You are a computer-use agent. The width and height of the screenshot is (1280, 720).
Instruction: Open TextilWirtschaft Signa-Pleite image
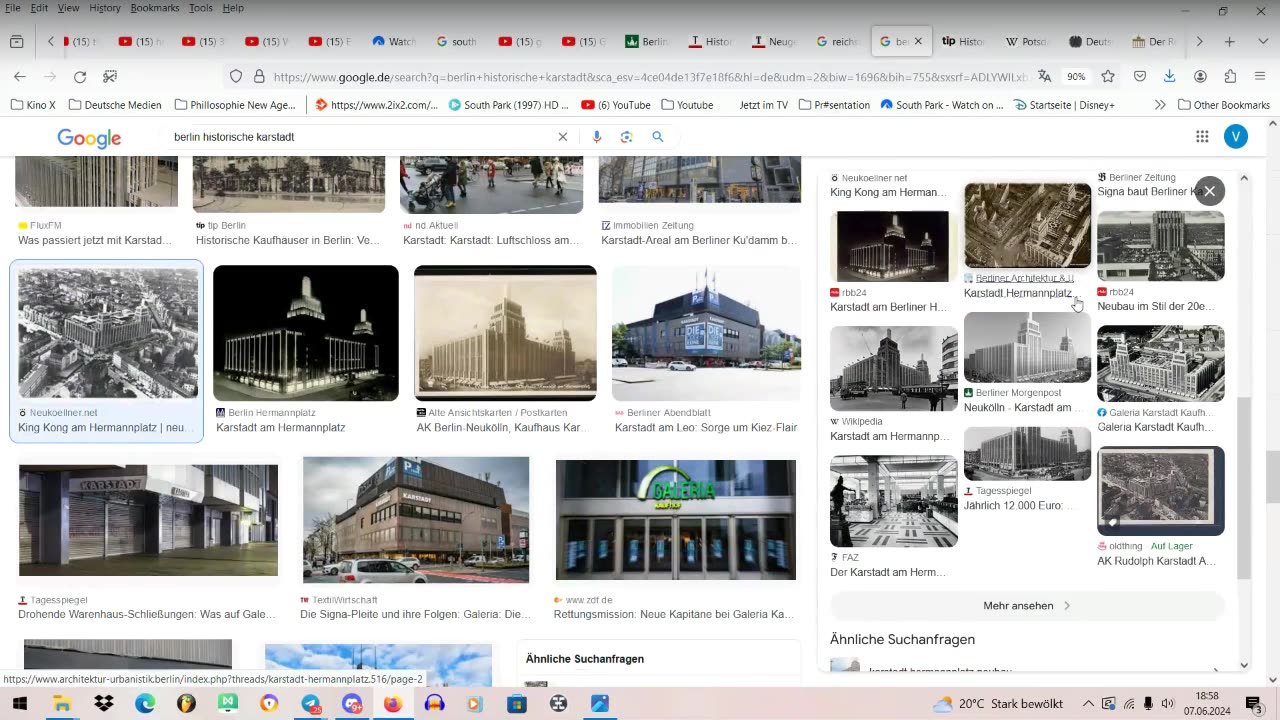coord(416,520)
